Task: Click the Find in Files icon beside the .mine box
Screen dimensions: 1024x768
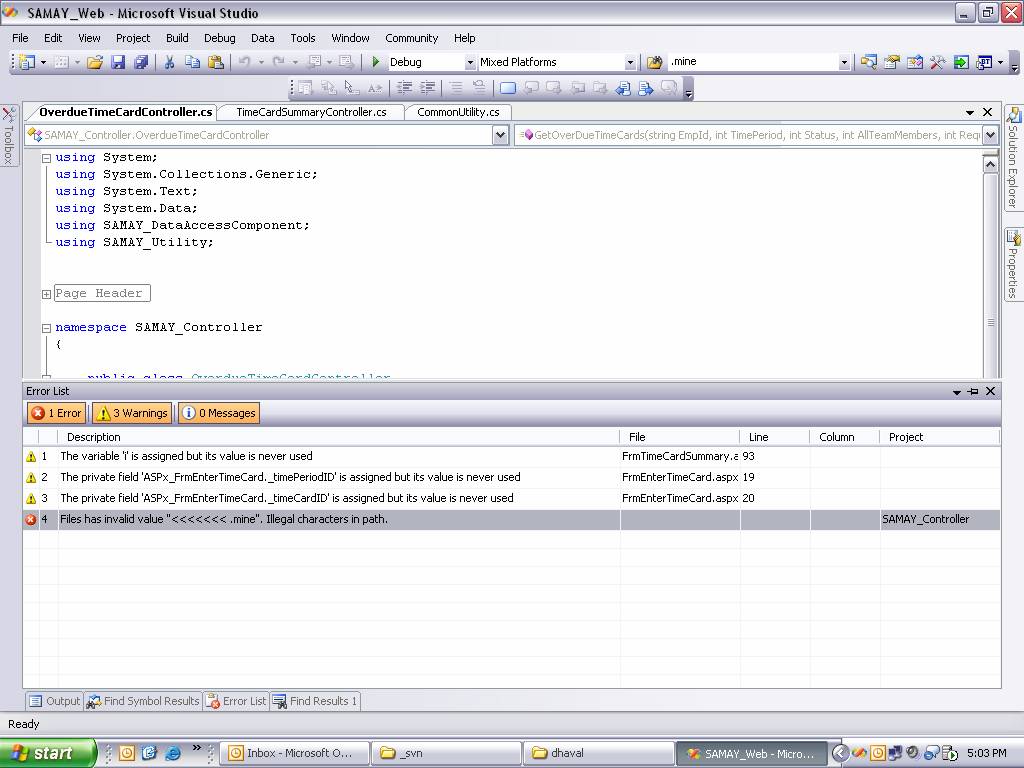Action: click(x=654, y=62)
